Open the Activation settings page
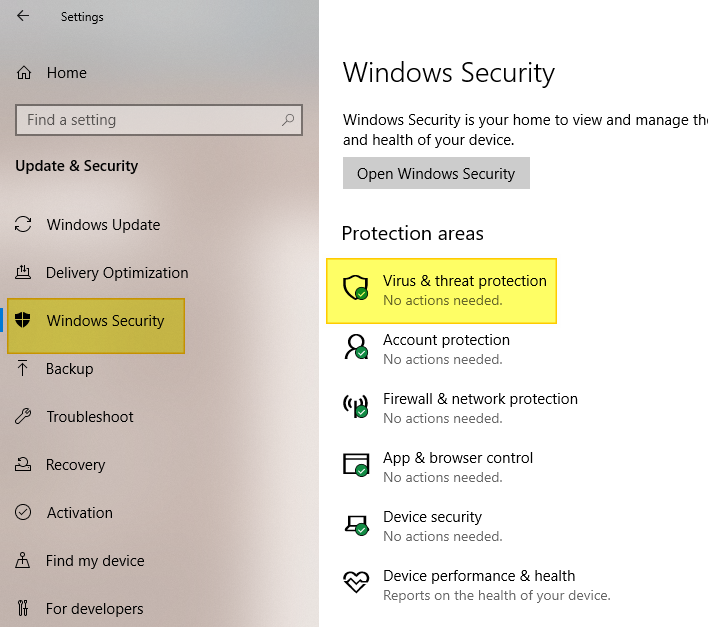 (x=79, y=513)
